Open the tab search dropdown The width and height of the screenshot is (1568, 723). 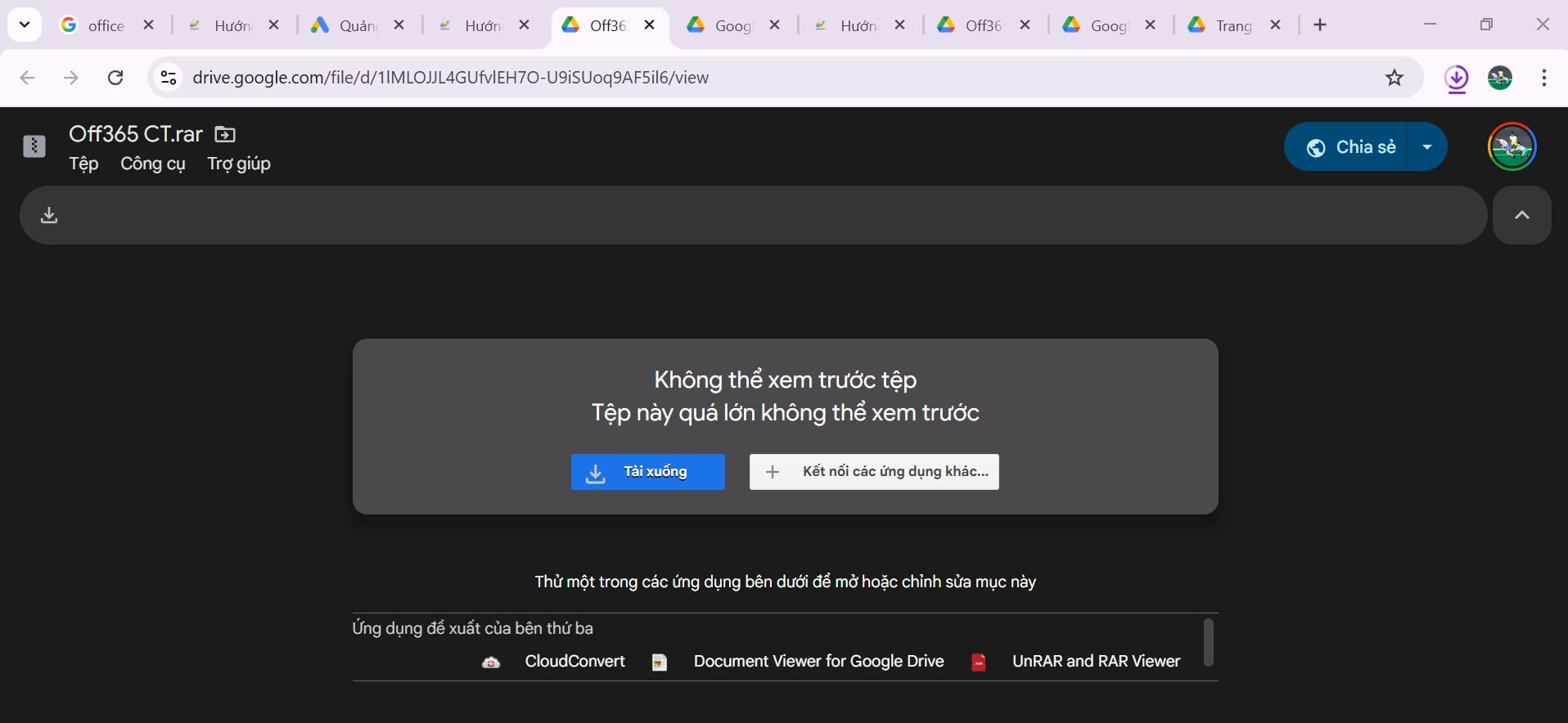[25, 25]
